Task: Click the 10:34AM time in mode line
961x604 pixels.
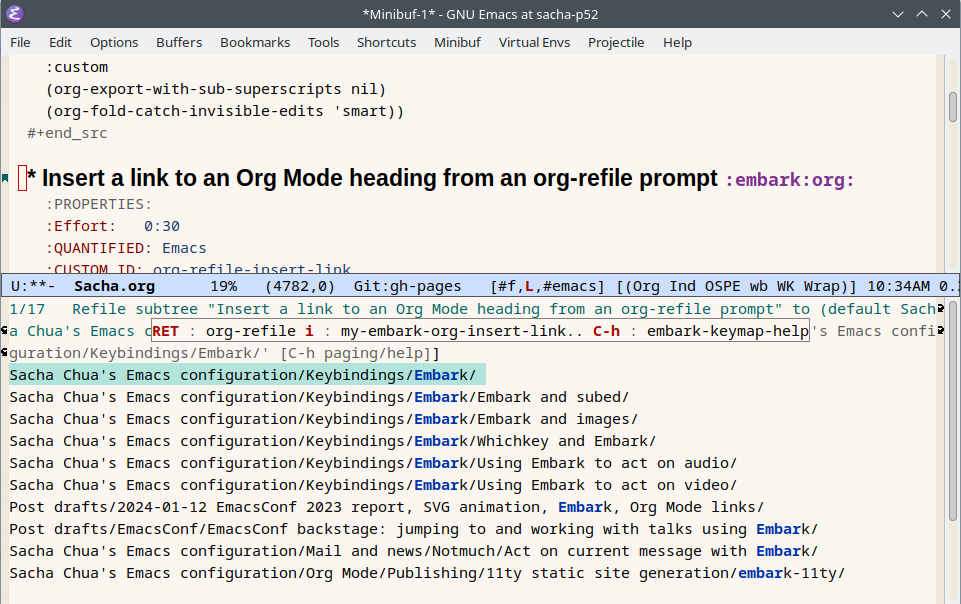Action: pyautogui.click(x=898, y=286)
